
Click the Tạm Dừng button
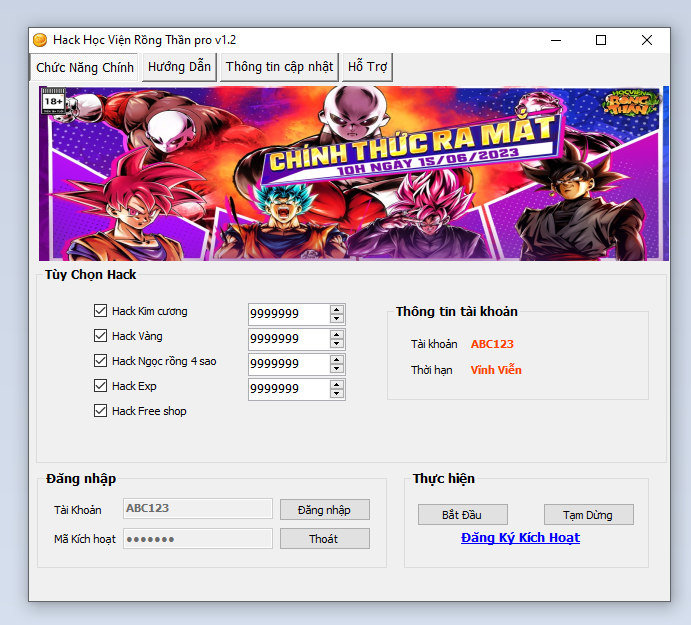coord(588,515)
